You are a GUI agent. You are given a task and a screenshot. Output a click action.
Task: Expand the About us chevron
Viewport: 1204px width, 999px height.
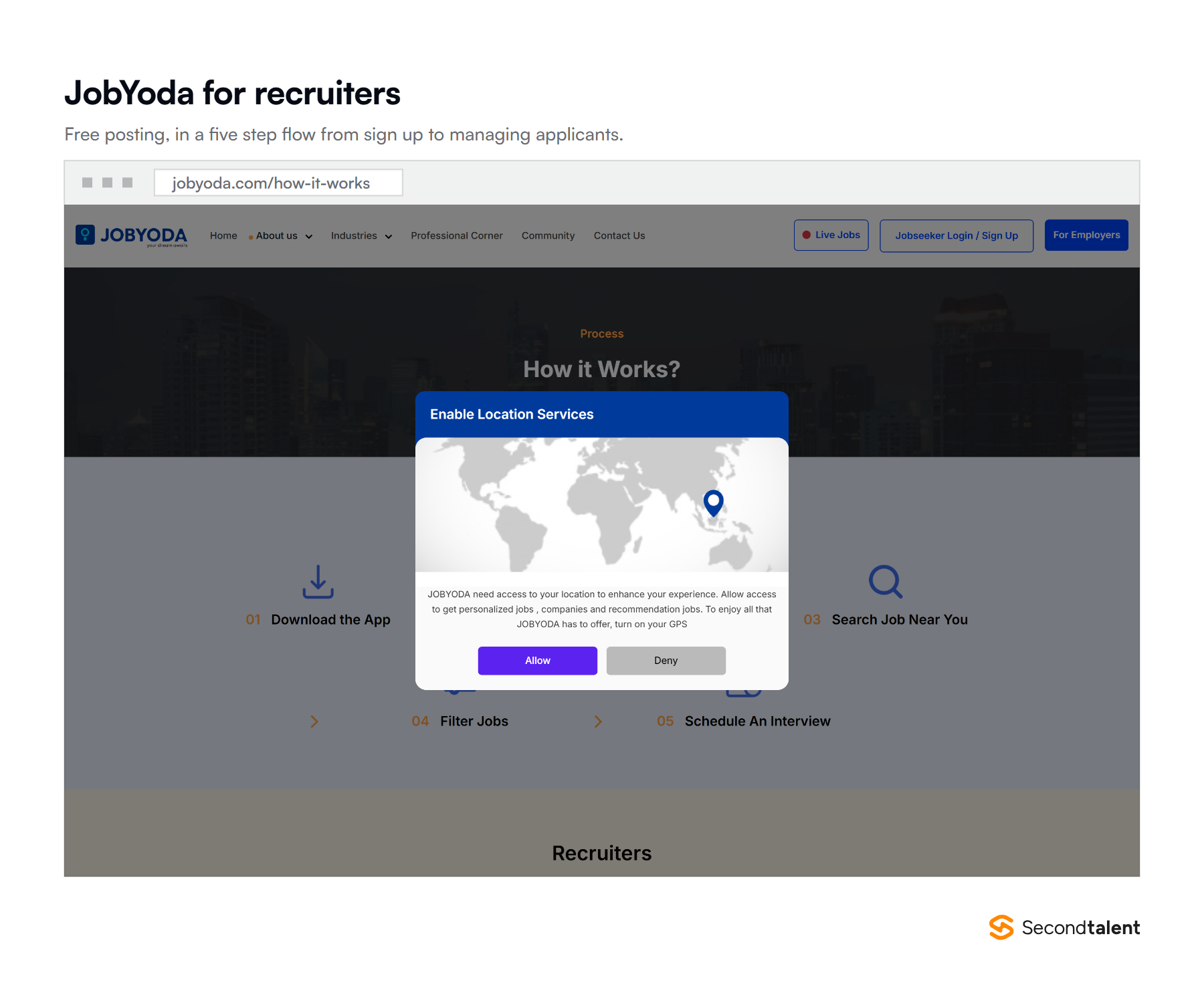309,237
